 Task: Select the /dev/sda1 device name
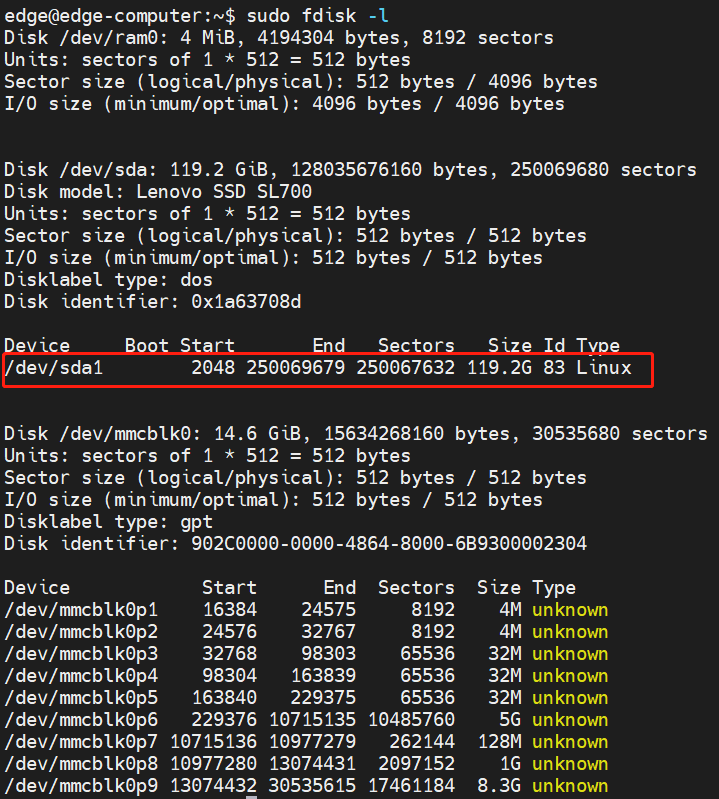[x=54, y=368]
